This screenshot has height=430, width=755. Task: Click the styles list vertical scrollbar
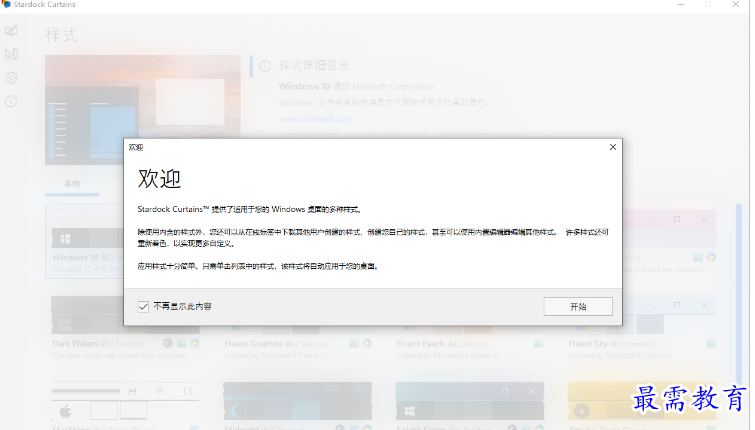coord(739,294)
